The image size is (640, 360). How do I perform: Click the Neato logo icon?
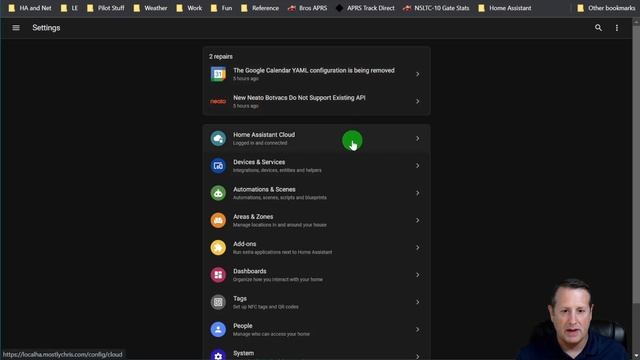pyautogui.click(x=218, y=101)
